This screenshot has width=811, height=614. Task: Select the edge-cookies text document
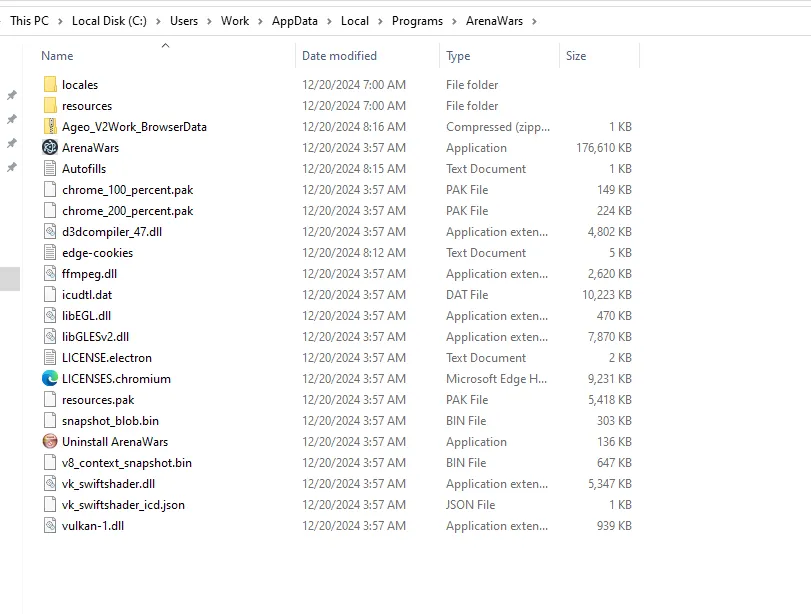97,253
